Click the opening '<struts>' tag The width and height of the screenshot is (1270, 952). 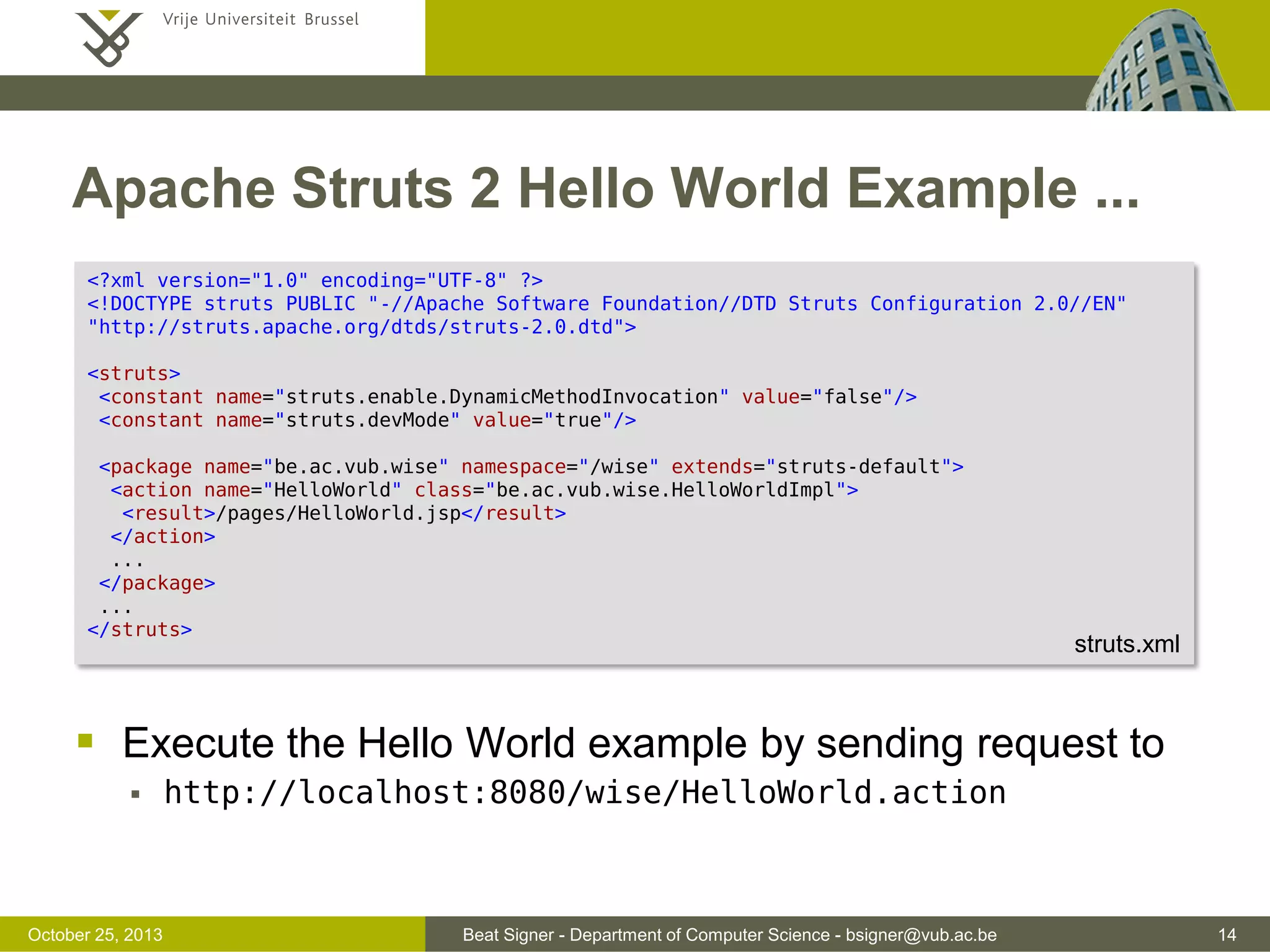(x=134, y=374)
